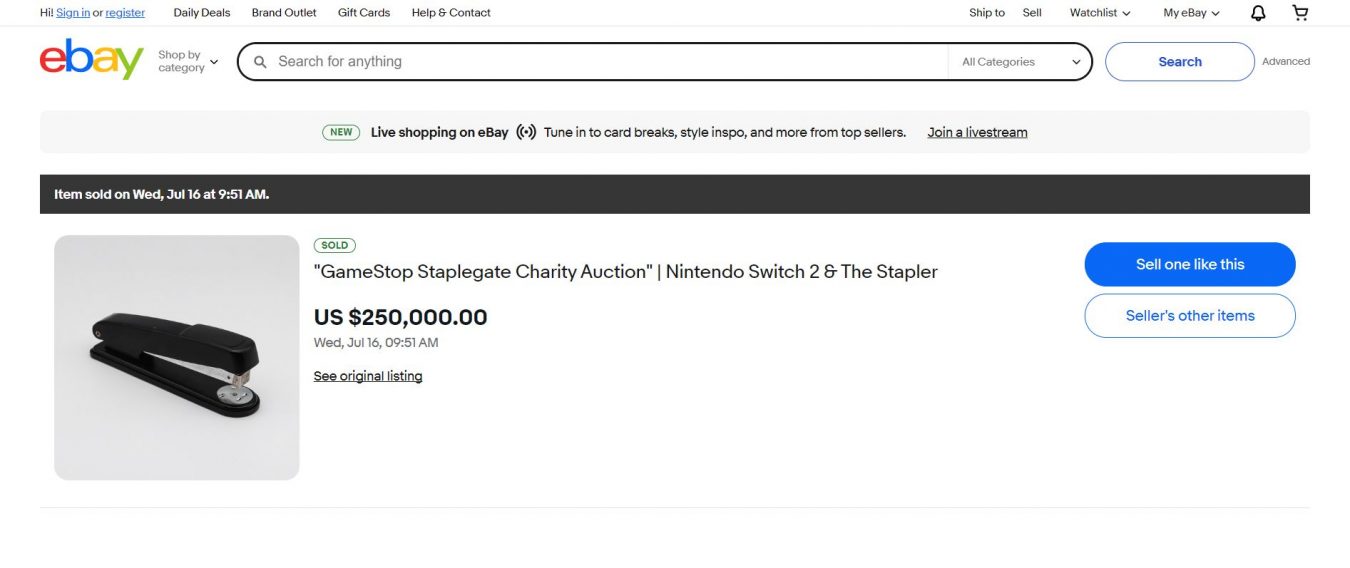
Task: Open the See original listing link
Action: pos(368,376)
